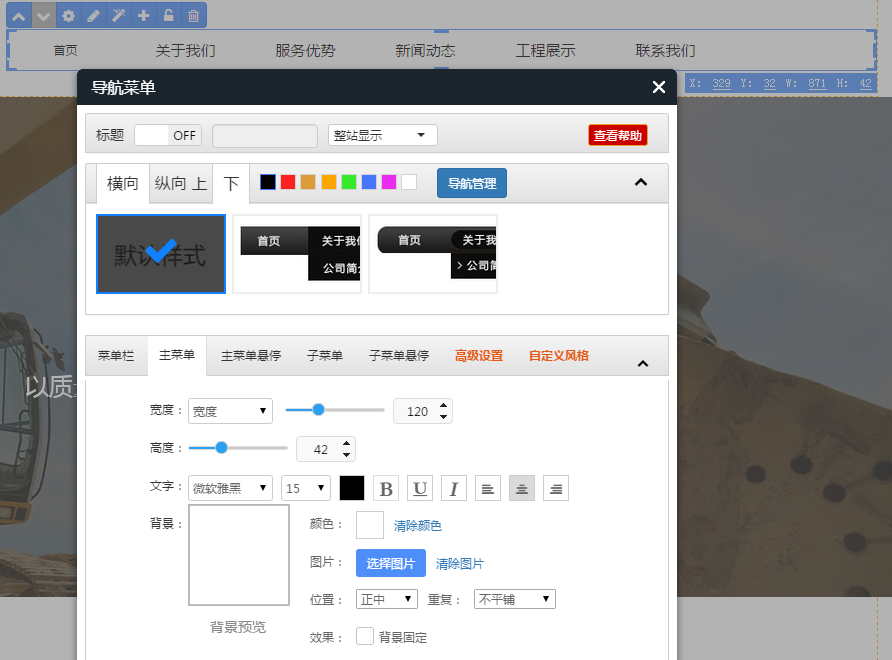The image size is (892, 660).
Task: Switch the 标题 title toggle from OFF
Action: 168,135
